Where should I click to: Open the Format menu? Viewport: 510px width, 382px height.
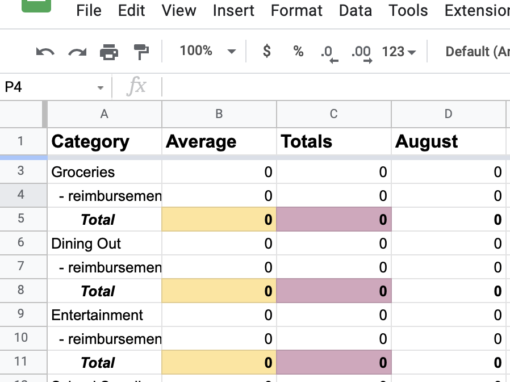[x=296, y=10]
